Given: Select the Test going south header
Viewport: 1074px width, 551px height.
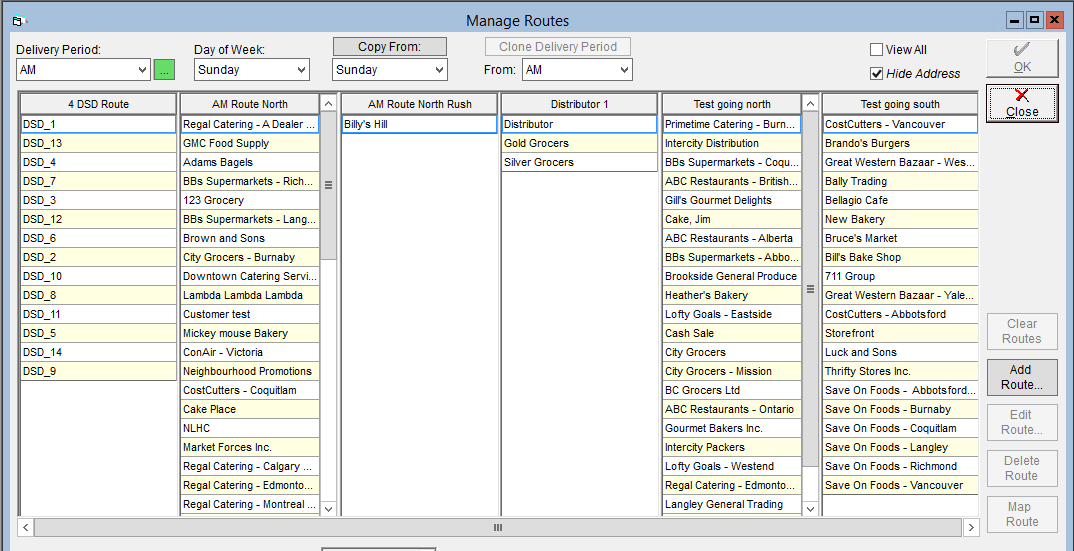Looking at the screenshot, I should coord(900,104).
